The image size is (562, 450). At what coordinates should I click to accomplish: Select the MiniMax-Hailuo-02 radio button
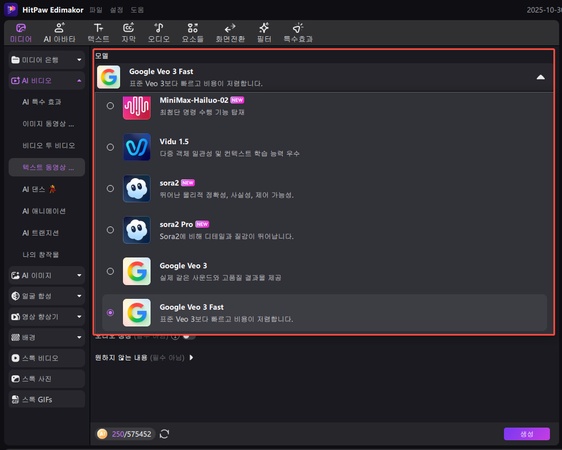pyautogui.click(x=110, y=106)
